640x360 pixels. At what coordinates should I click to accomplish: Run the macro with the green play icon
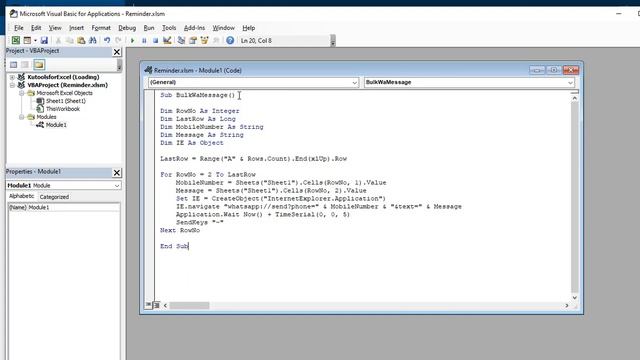(x=132, y=40)
